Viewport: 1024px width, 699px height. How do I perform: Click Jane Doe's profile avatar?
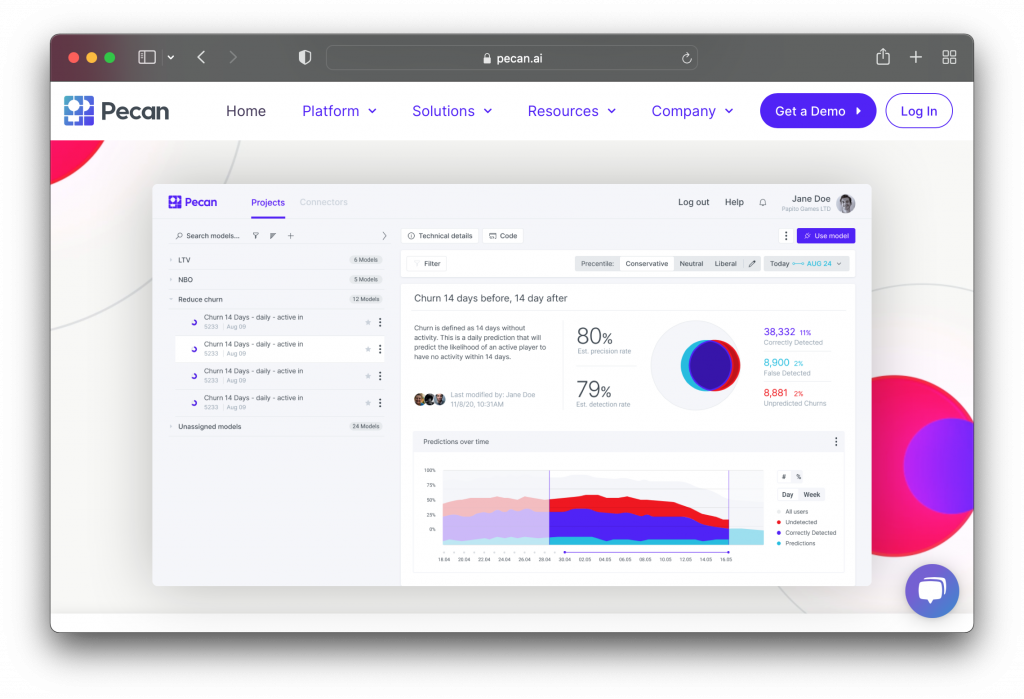coord(846,203)
